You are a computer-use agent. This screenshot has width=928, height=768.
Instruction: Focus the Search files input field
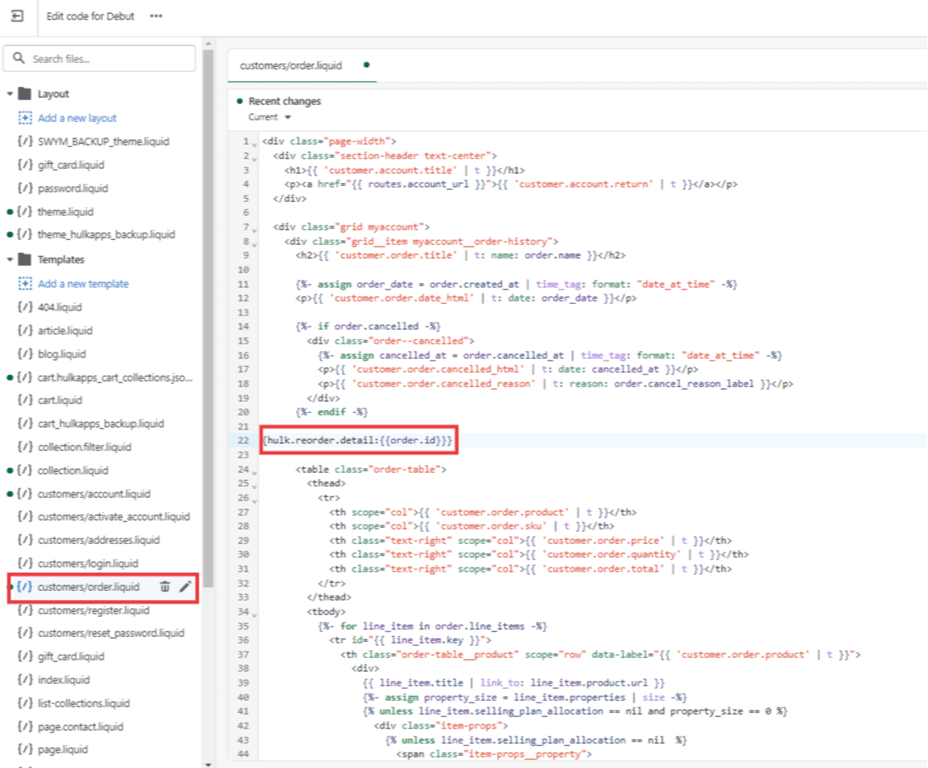click(99, 59)
